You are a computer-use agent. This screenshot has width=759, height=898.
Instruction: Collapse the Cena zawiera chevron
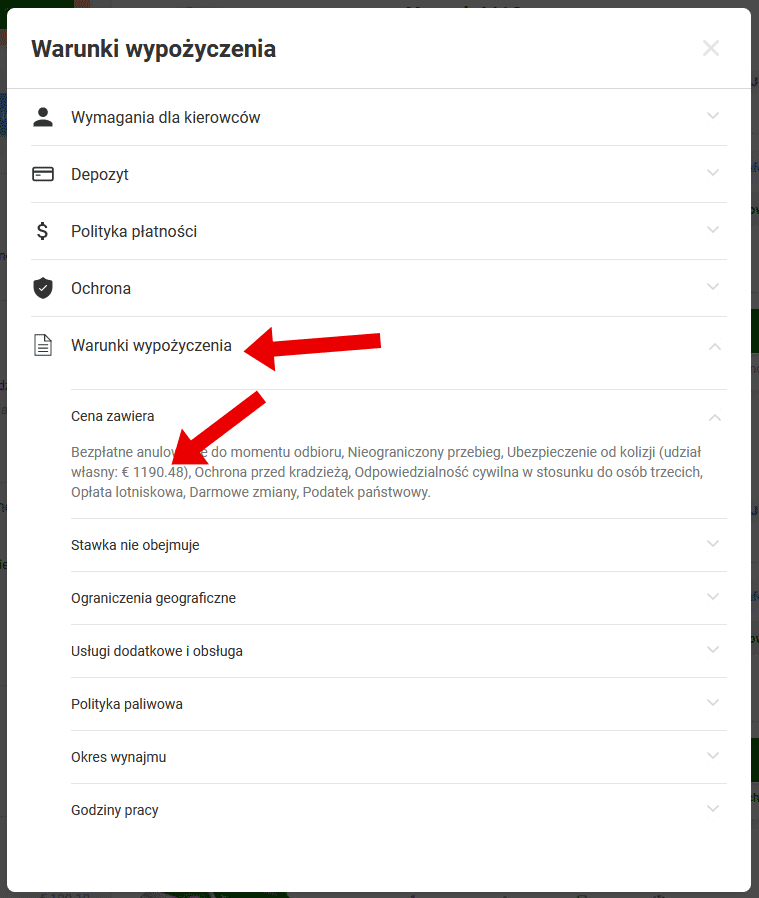pos(714,418)
